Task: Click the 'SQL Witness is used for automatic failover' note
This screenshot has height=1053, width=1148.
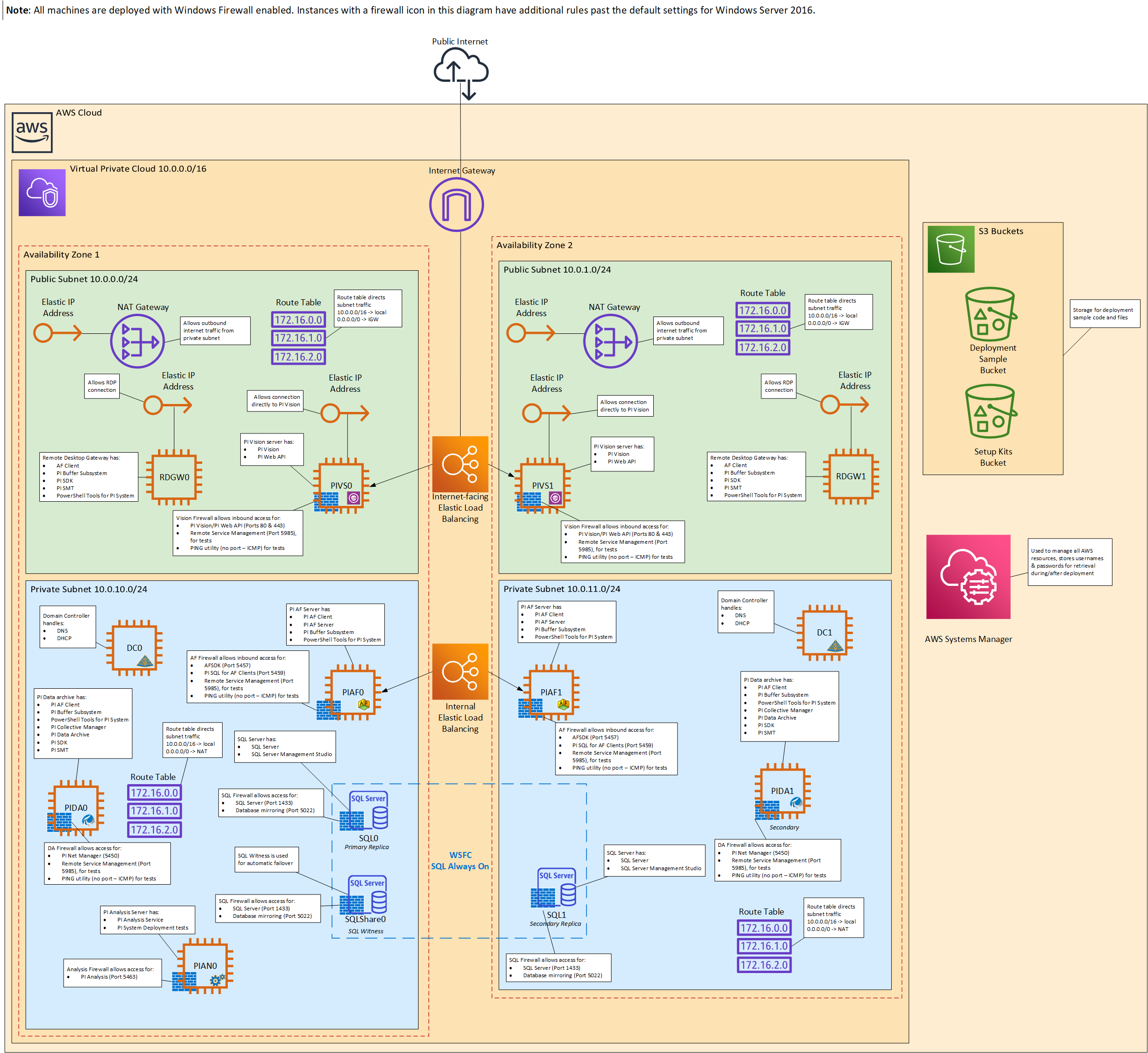Action: pyautogui.click(x=266, y=859)
